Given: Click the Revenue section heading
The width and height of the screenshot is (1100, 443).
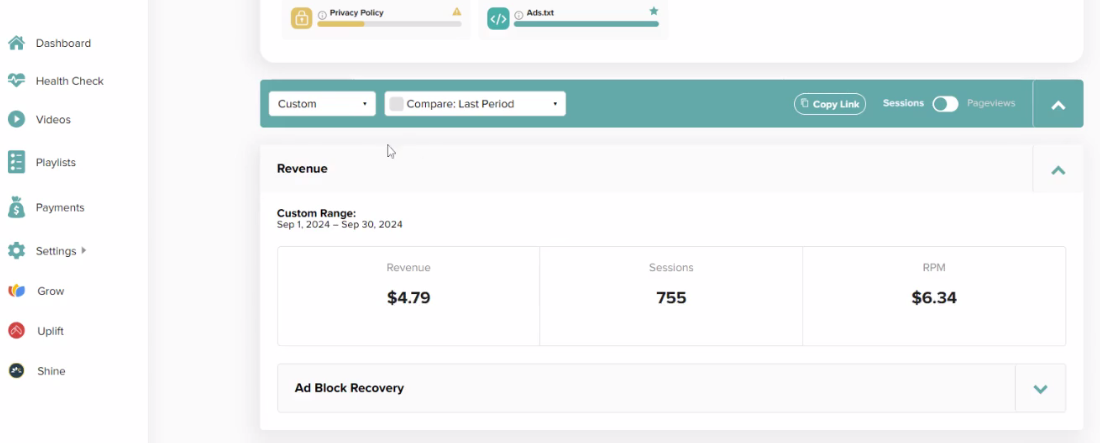Looking at the screenshot, I should (302, 168).
